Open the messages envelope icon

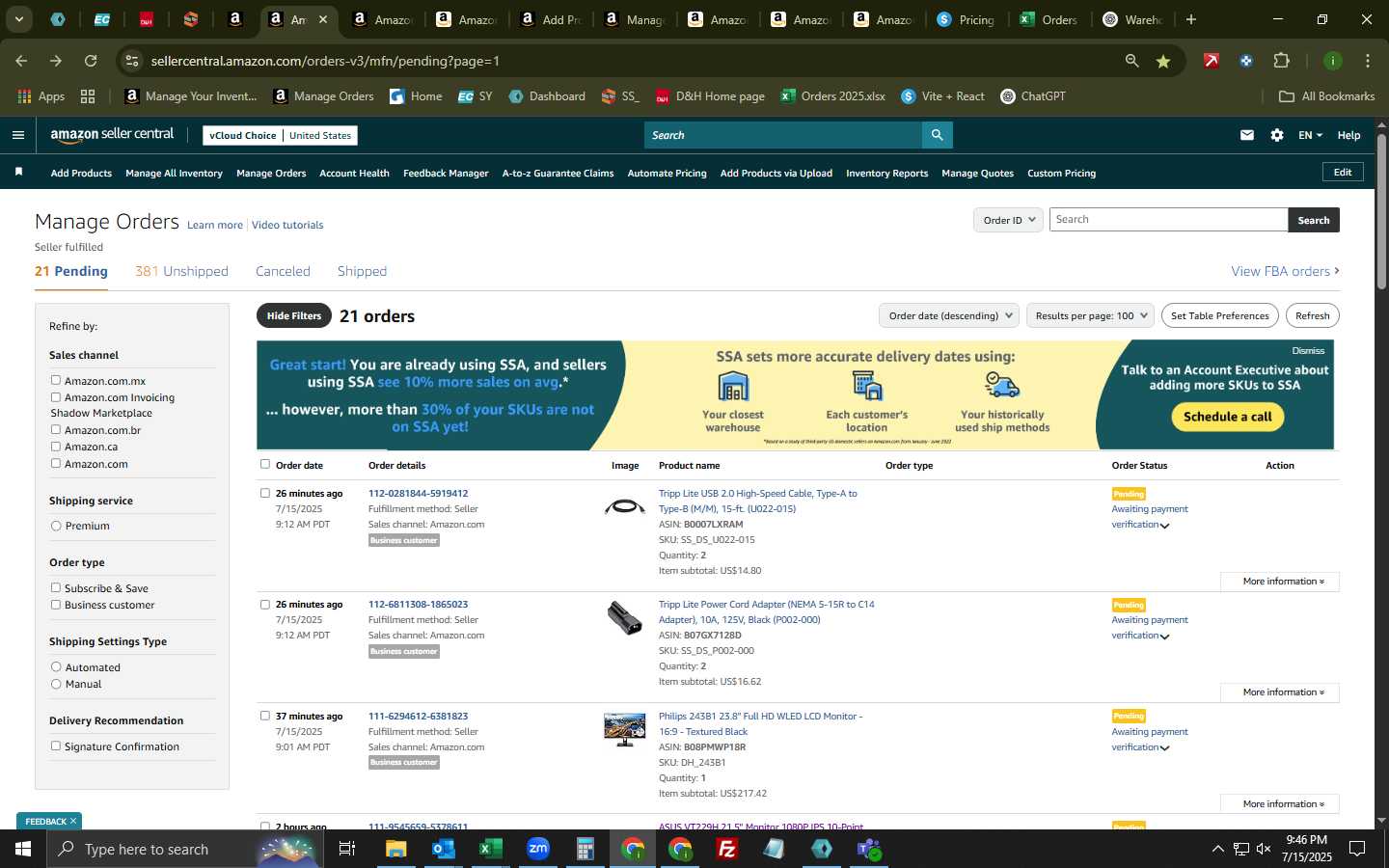point(1247,135)
